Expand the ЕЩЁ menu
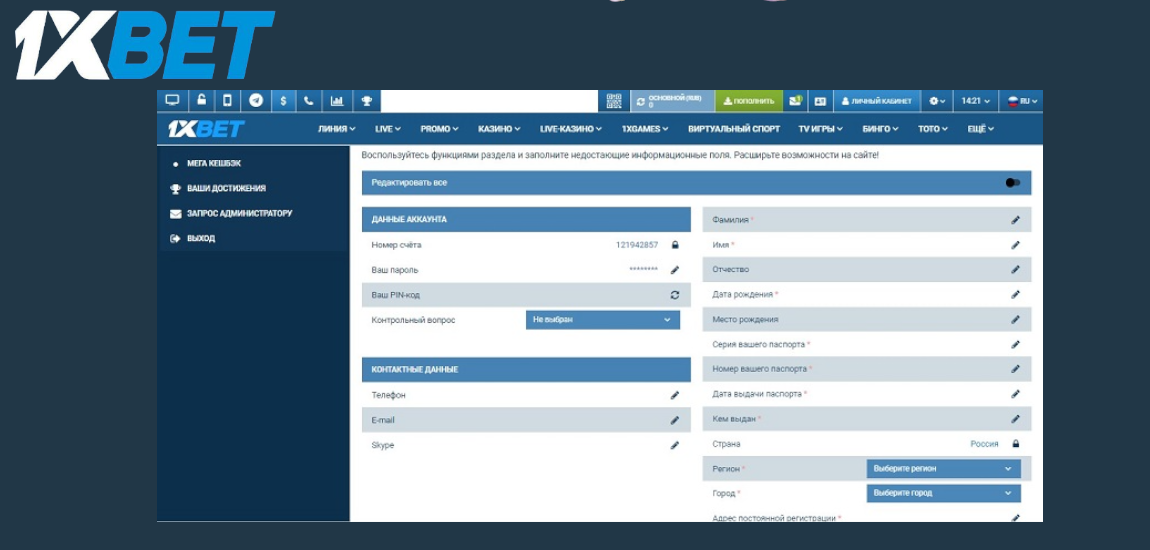Viewport: 1150px width, 550px height. point(981,129)
